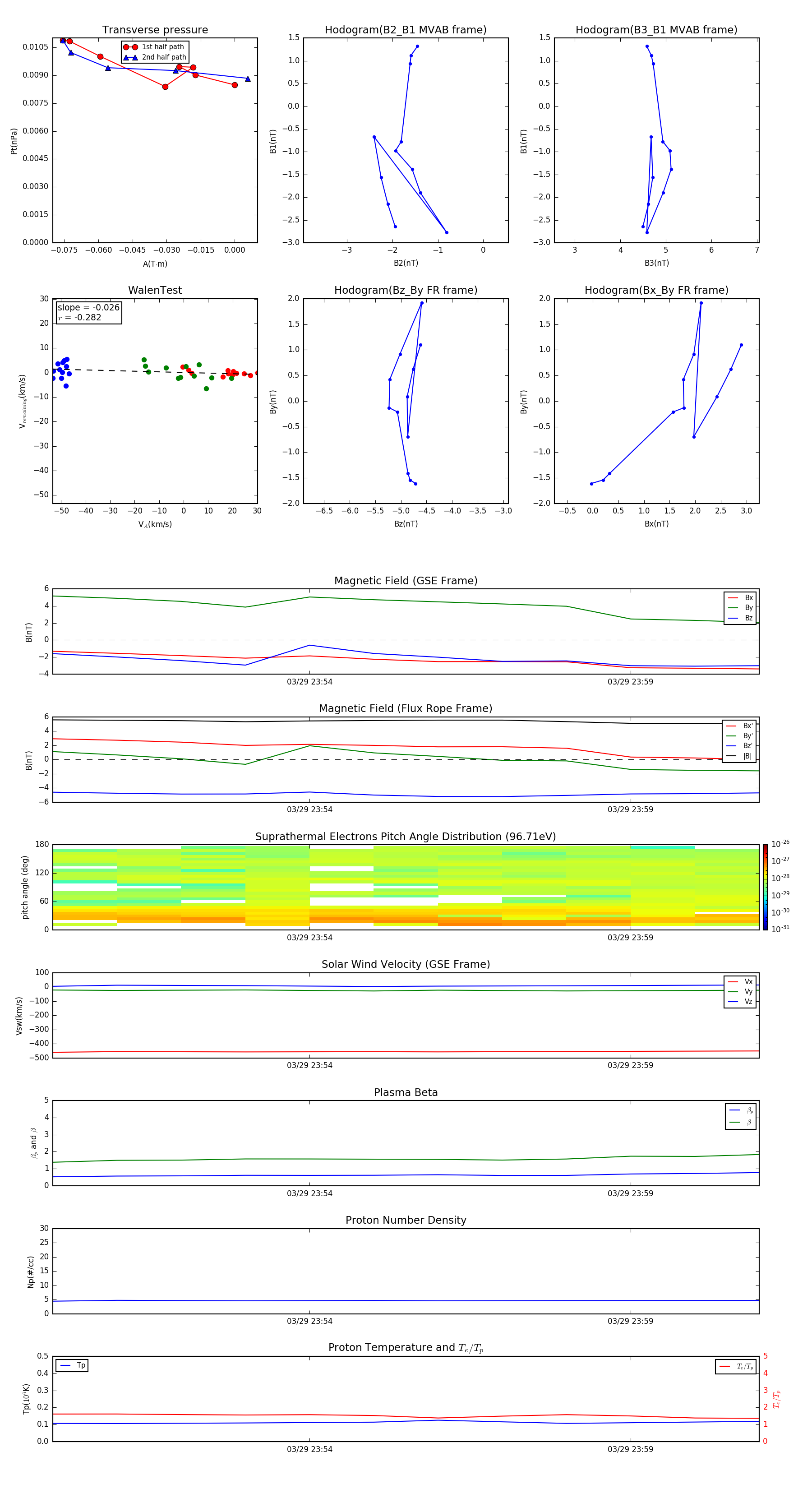Click '03/29 23:54' tick under GSE magnetic field
812x1489 pixels.
click(310, 682)
